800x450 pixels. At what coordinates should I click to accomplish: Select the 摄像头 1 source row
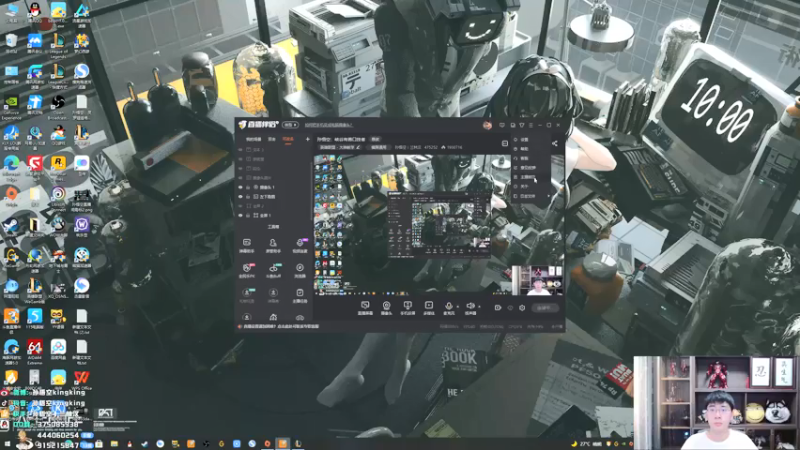(x=273, y=187)
